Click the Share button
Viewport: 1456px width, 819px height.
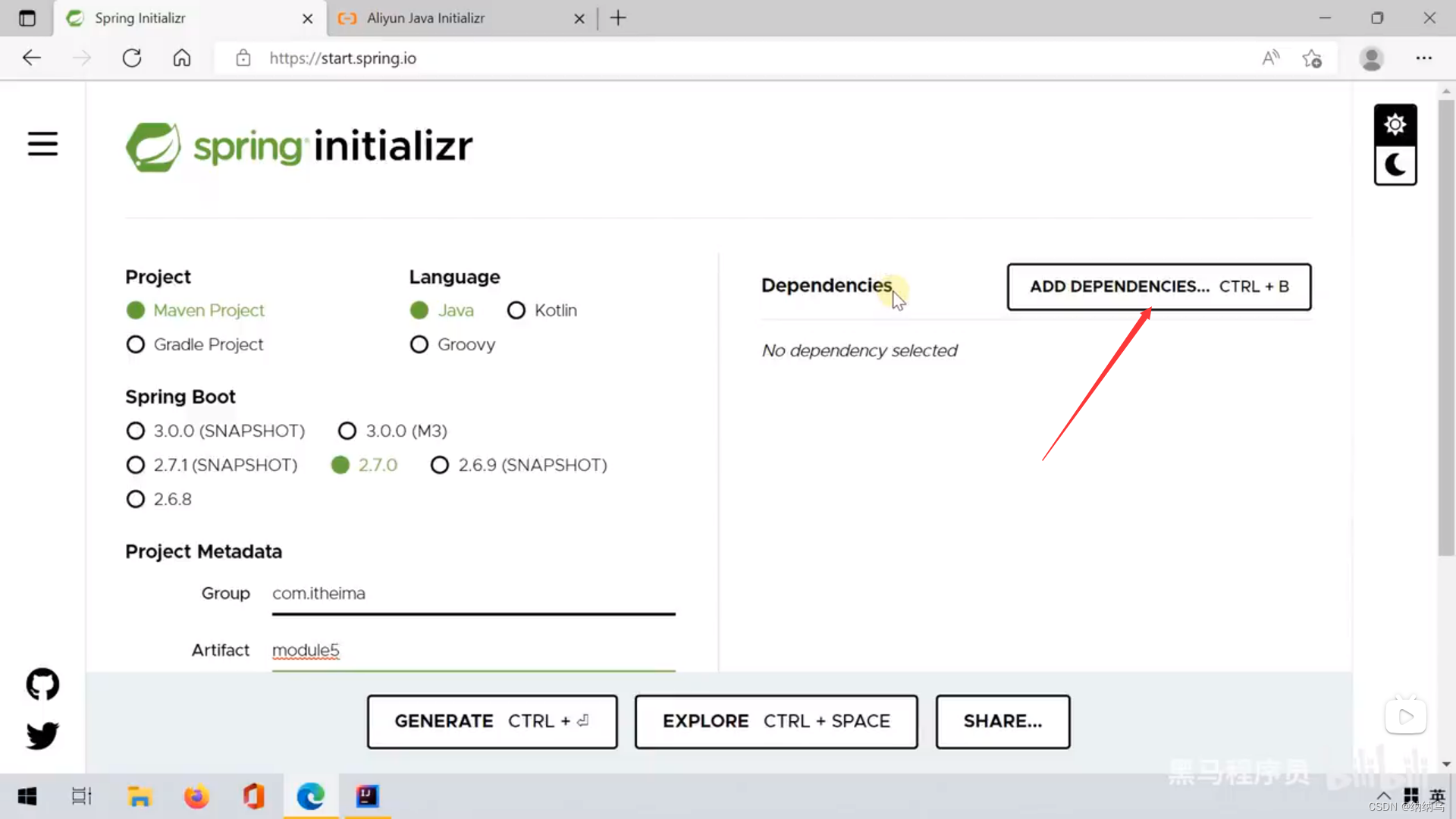tap(1003, 721)
